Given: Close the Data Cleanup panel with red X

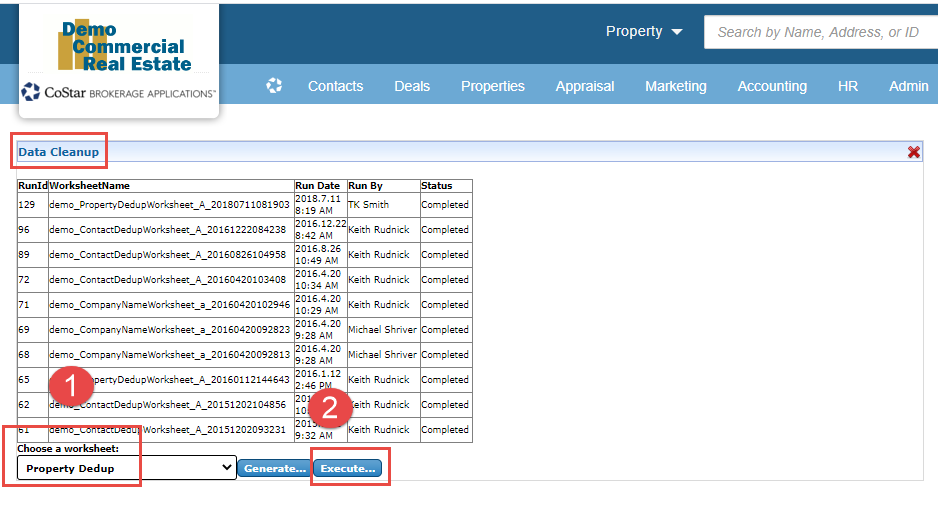Looking at the screenshot, I should coord(913,152).
